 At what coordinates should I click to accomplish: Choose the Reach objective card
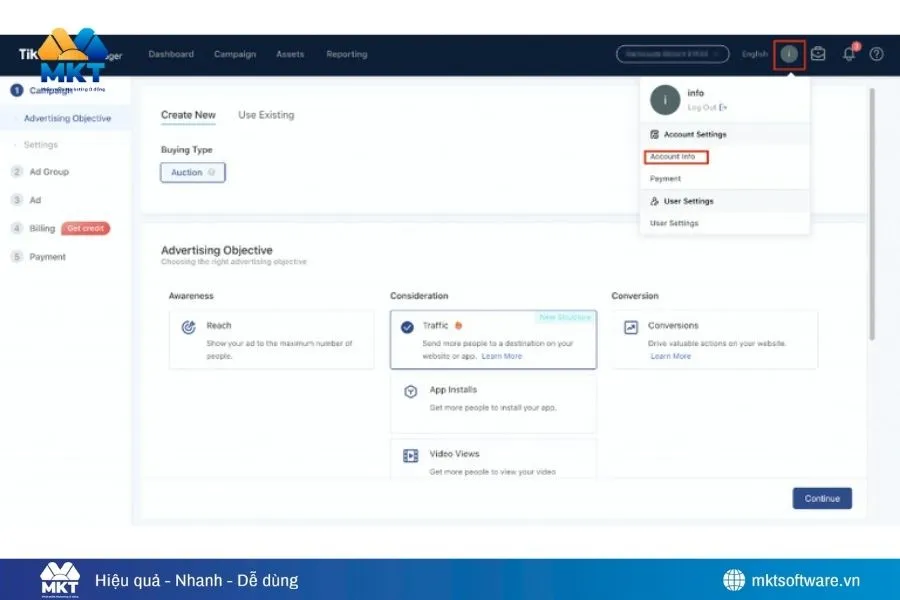[x=271, y=339]
